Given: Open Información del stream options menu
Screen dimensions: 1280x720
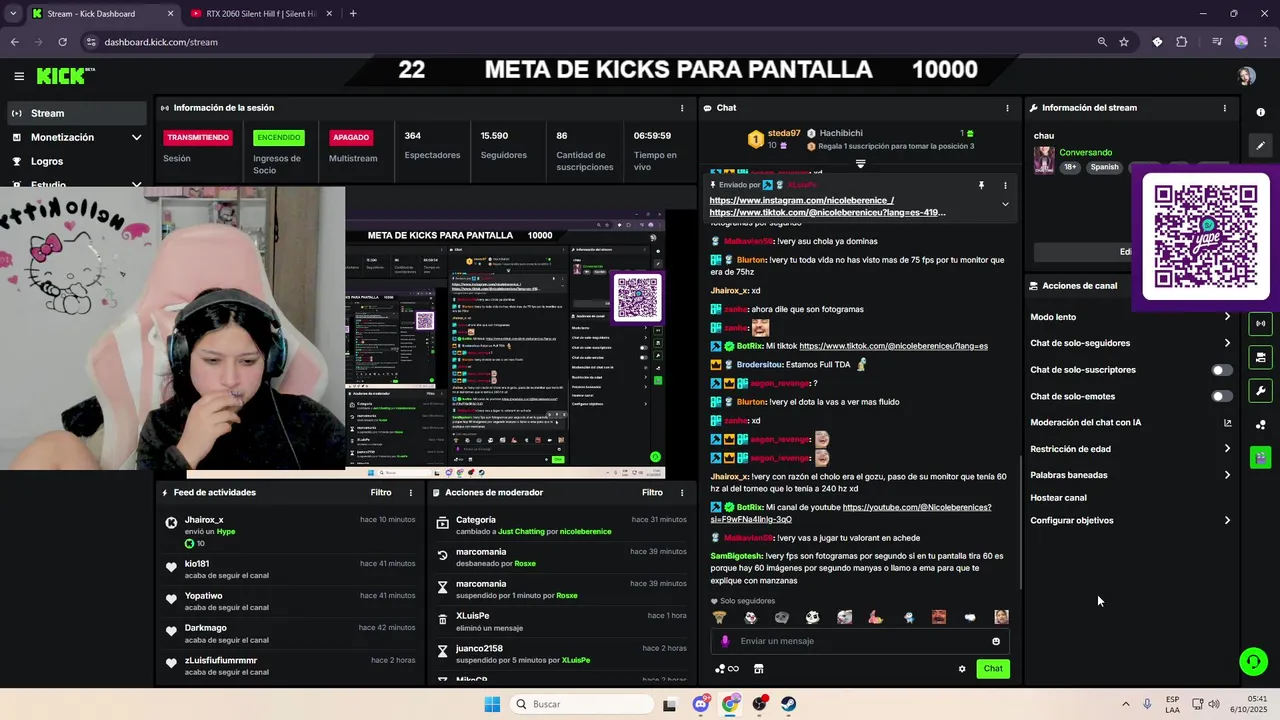Looking at the screenshot, I should (1224, 108).
